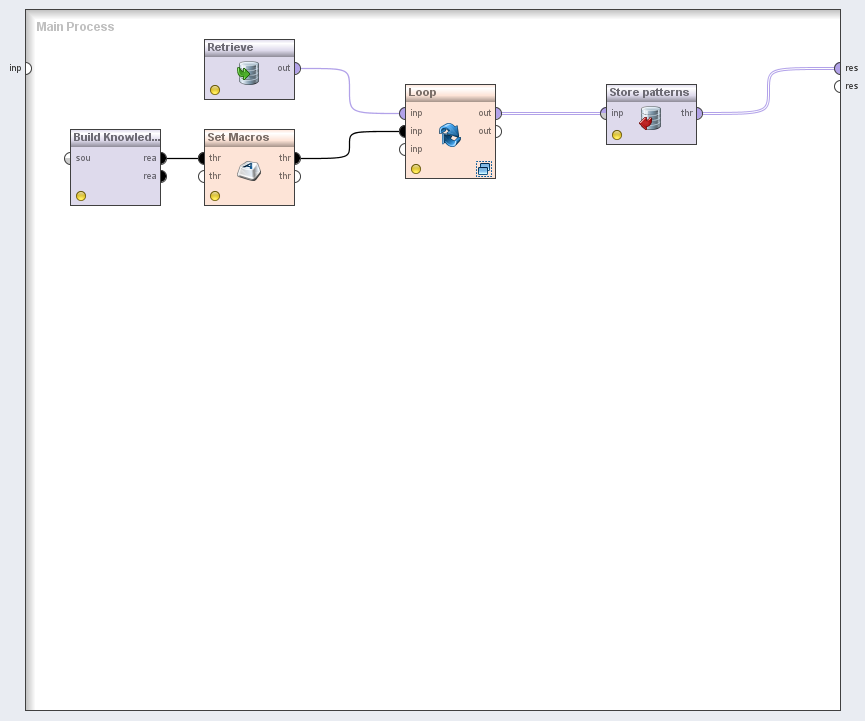Click Build Knowledge's yellow status indicator
Viewport: 865px width, 721px height.
(81, 196)
